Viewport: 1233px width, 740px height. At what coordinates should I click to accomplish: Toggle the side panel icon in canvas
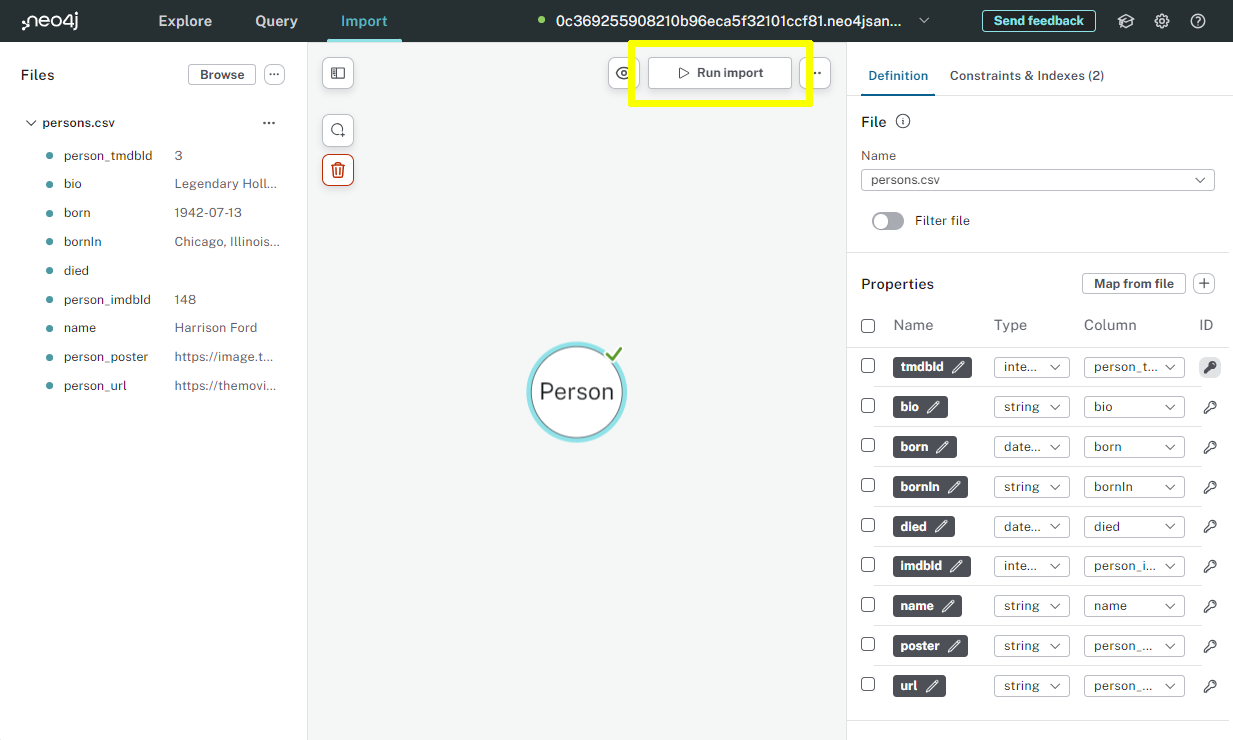pos(337,72)
